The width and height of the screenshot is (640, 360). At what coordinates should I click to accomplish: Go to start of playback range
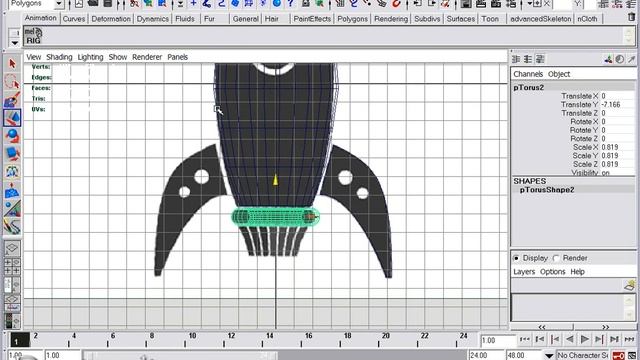[525, 339]
